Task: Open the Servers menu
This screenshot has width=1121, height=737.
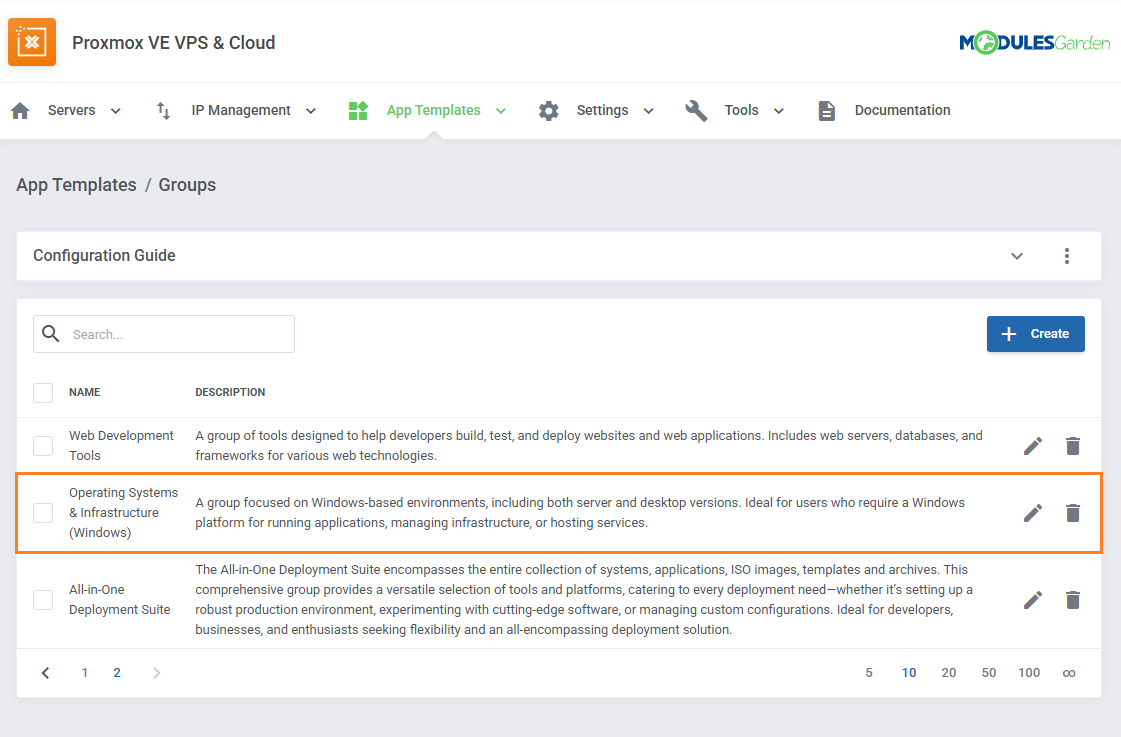Action: click(71, 110)
